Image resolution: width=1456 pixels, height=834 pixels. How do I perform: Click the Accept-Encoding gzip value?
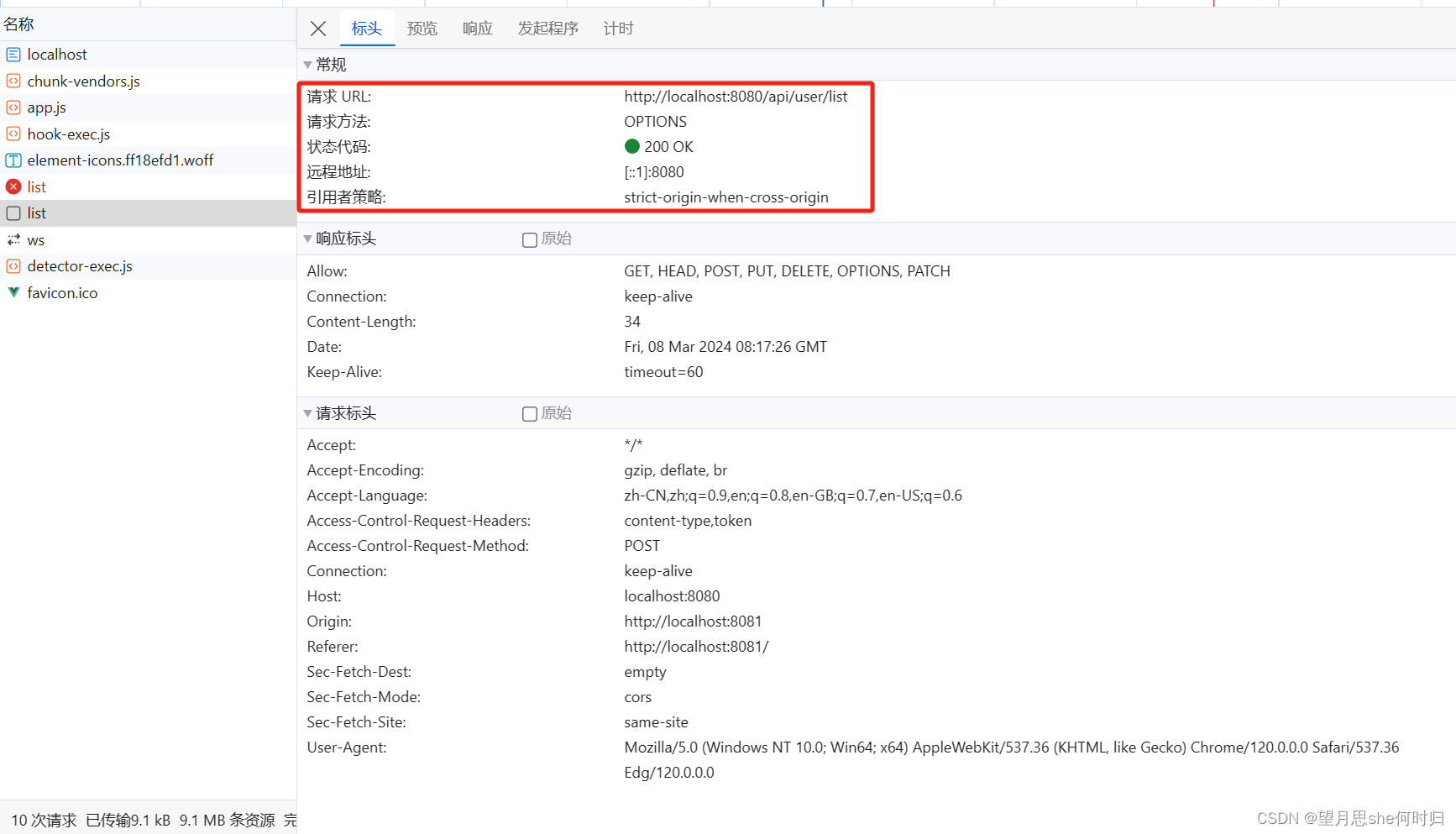676,470
